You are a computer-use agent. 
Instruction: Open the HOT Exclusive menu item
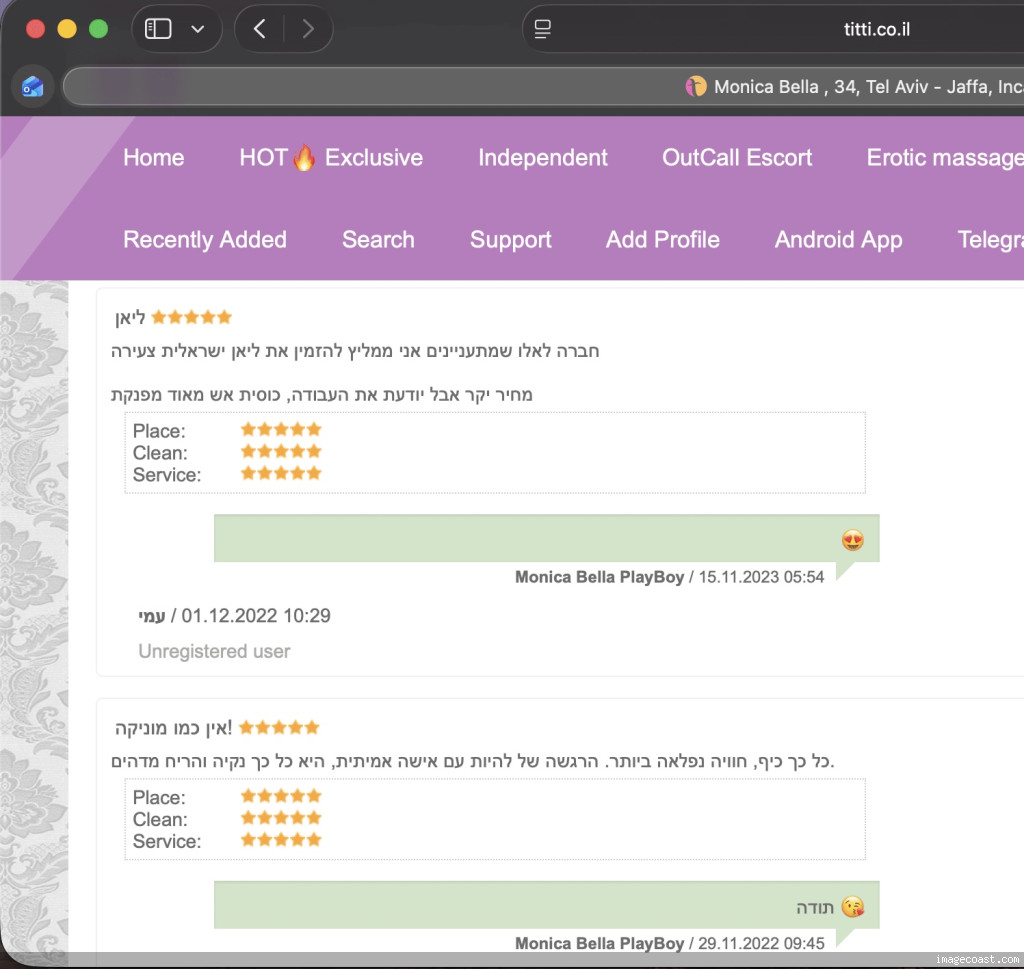[330, 157]
